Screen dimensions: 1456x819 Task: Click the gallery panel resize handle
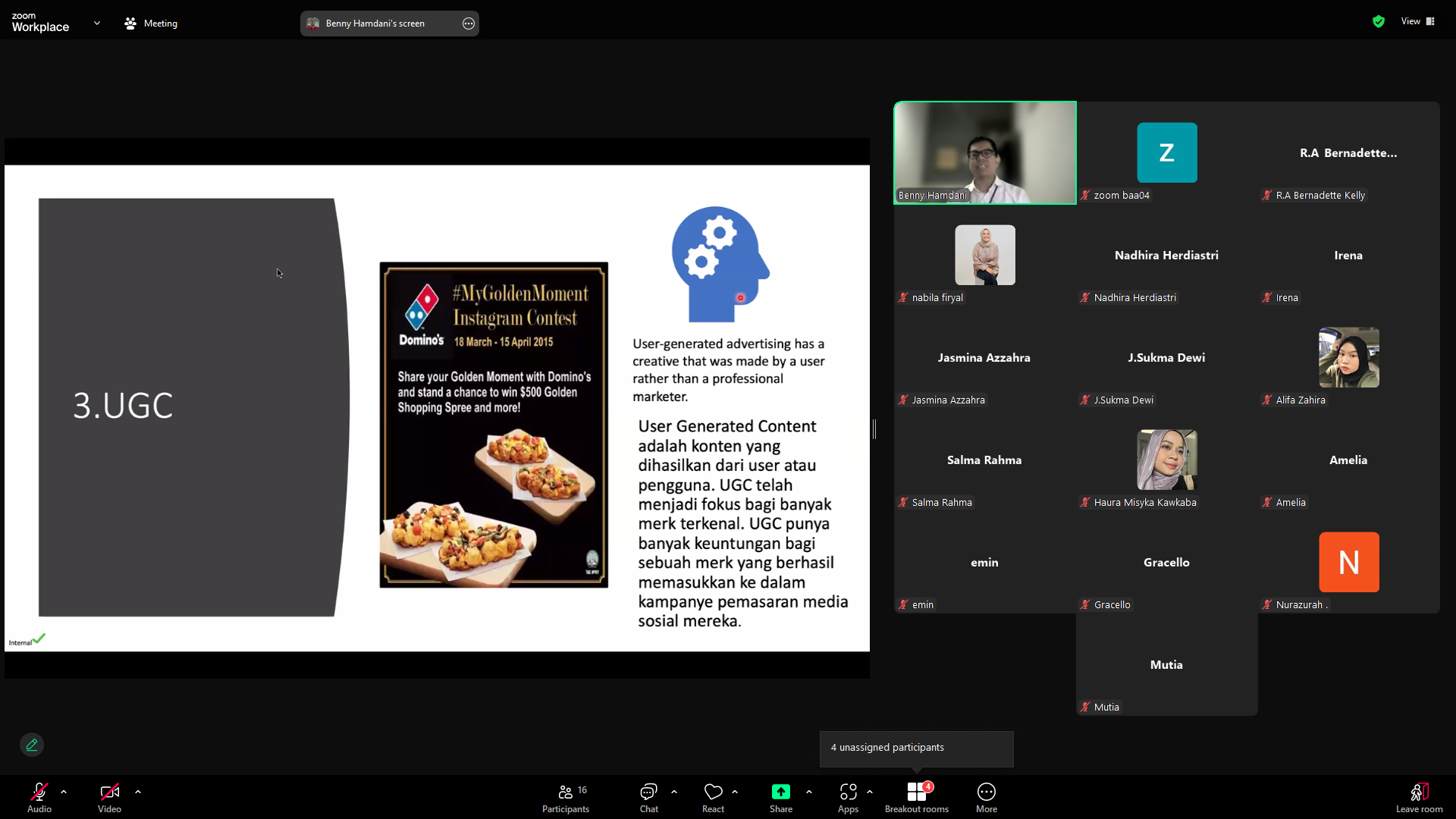[x=874, y=429]
